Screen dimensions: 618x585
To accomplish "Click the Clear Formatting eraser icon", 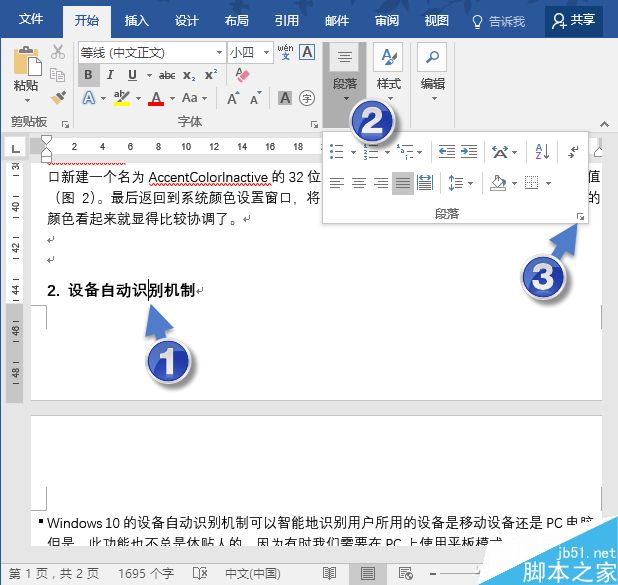I will pyautogui.click(x=241, y=75).
